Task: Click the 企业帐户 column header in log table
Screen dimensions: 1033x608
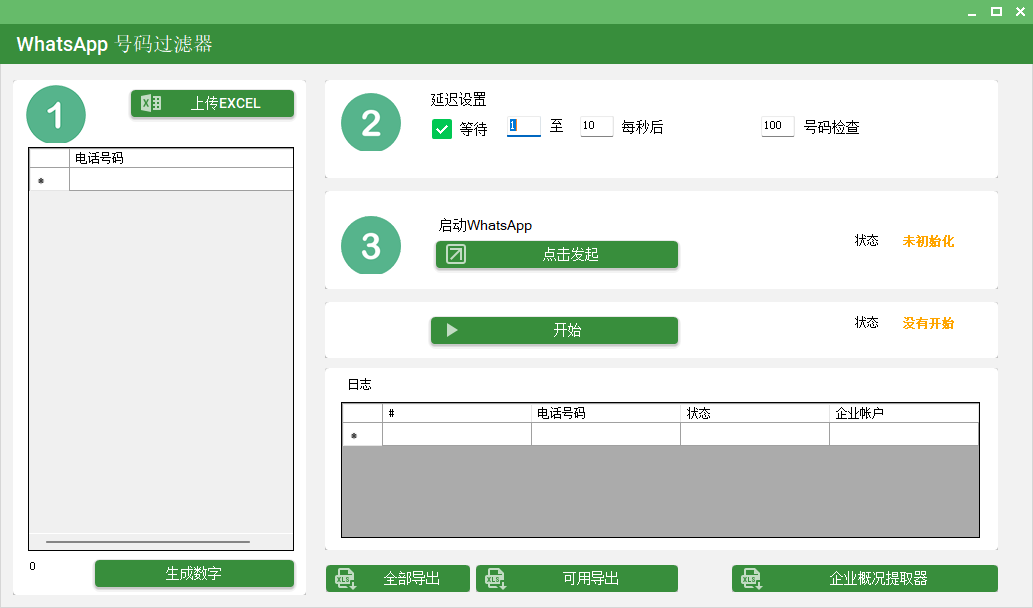Action: 903,413
